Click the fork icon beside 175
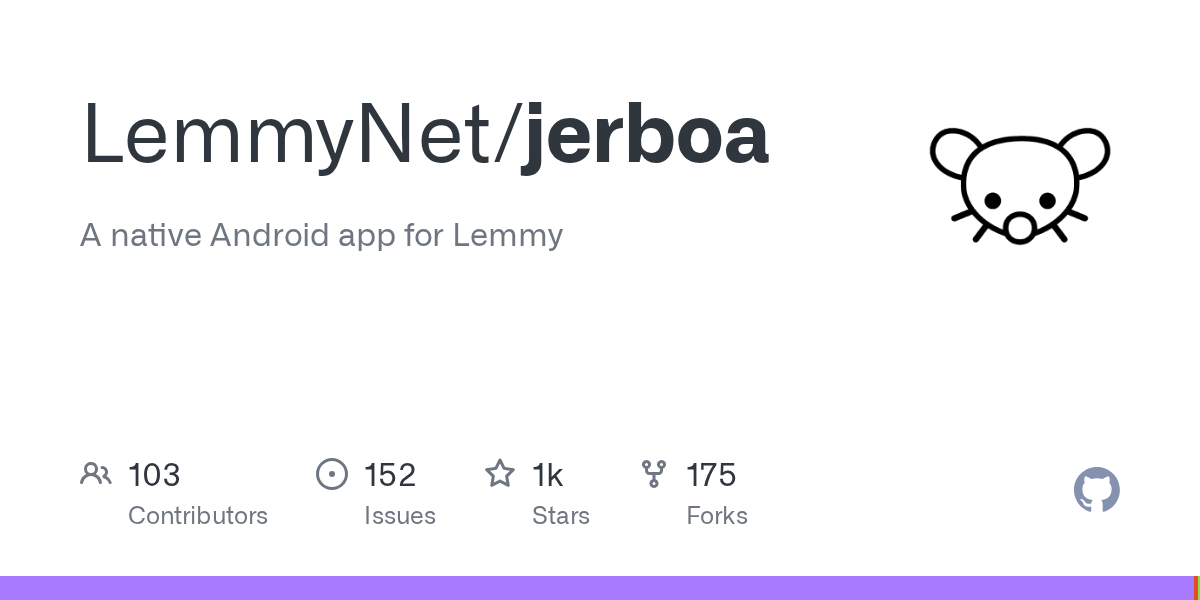Image resolution: width=1200 pixels, height=600 pixels. coord(654,474)
